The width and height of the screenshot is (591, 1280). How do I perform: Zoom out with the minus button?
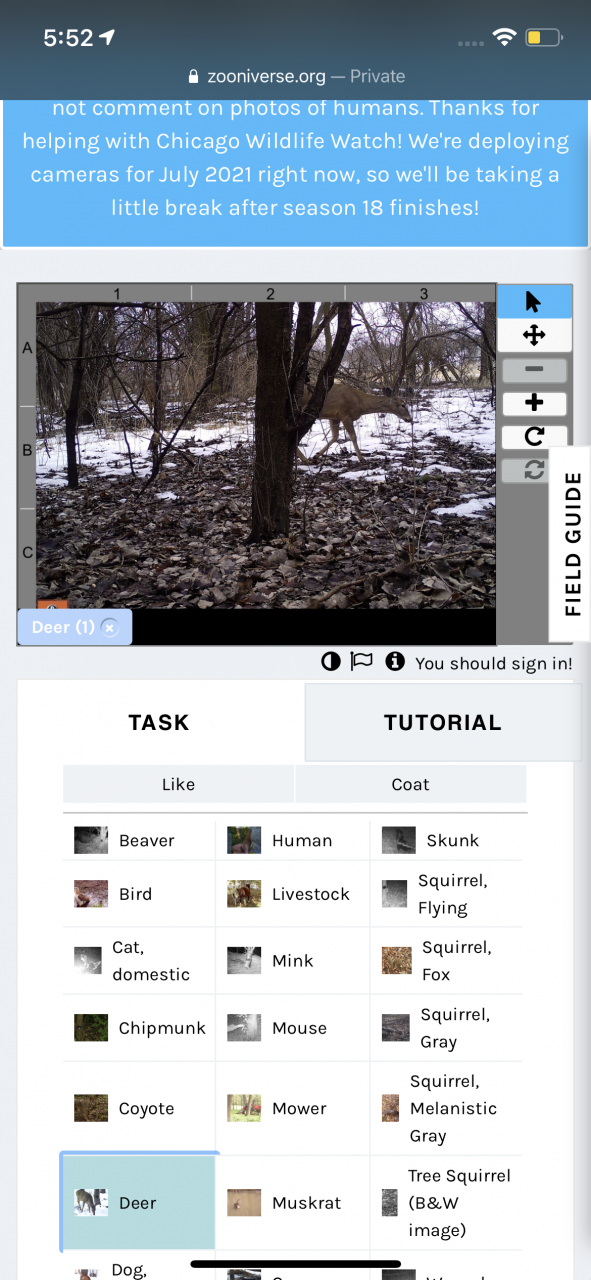[x=534, y=370]
